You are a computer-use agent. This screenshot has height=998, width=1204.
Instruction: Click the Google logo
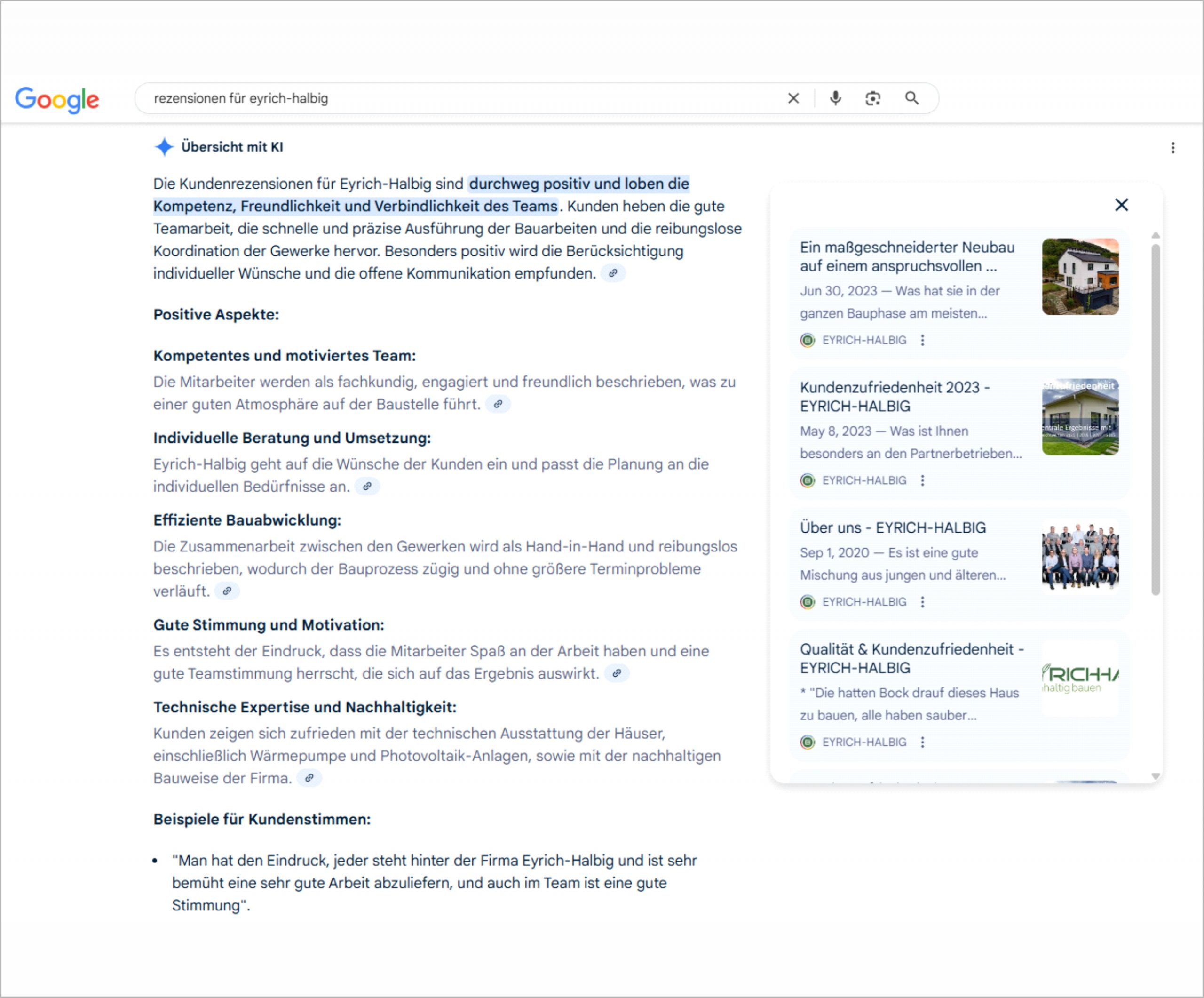(57, 99)
